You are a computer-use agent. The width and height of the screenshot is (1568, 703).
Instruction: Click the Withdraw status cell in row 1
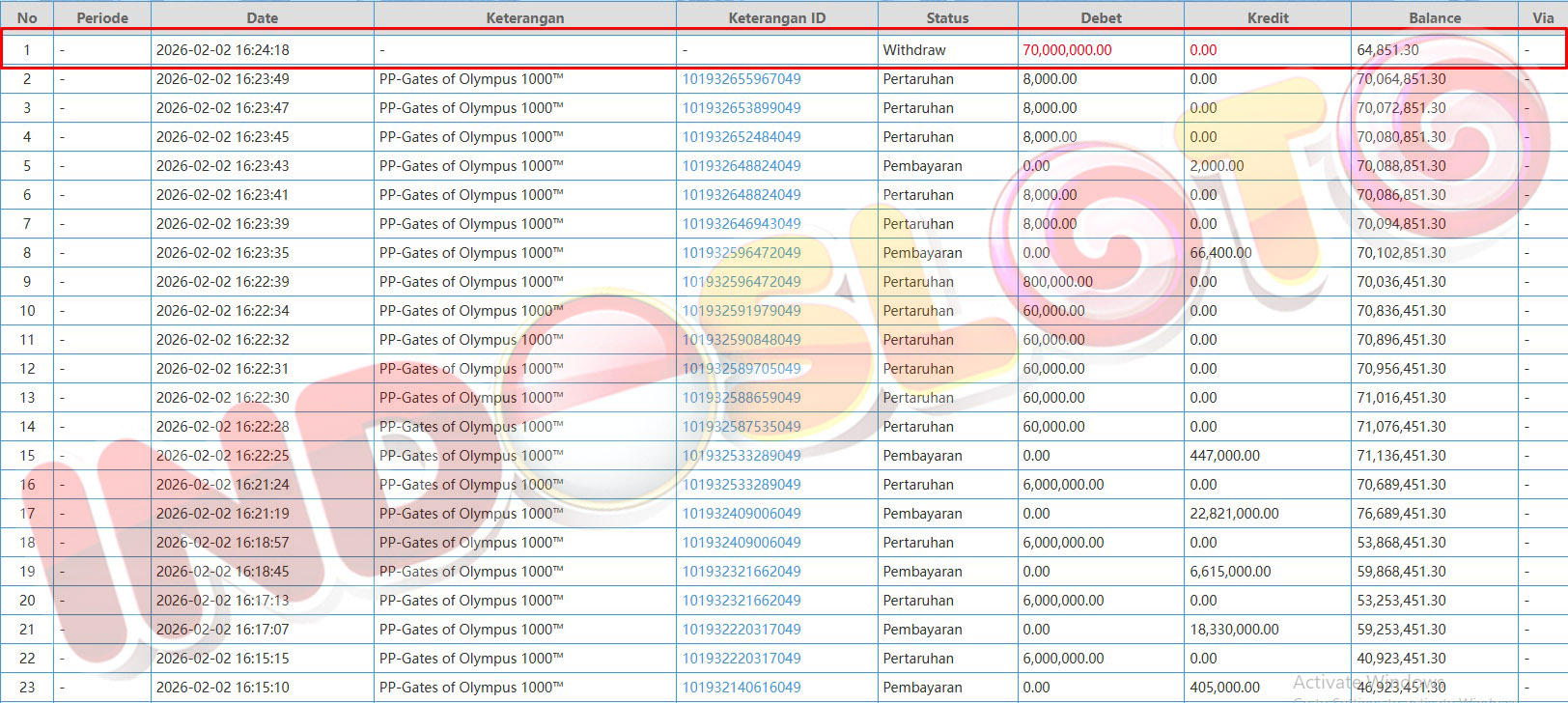913,50
